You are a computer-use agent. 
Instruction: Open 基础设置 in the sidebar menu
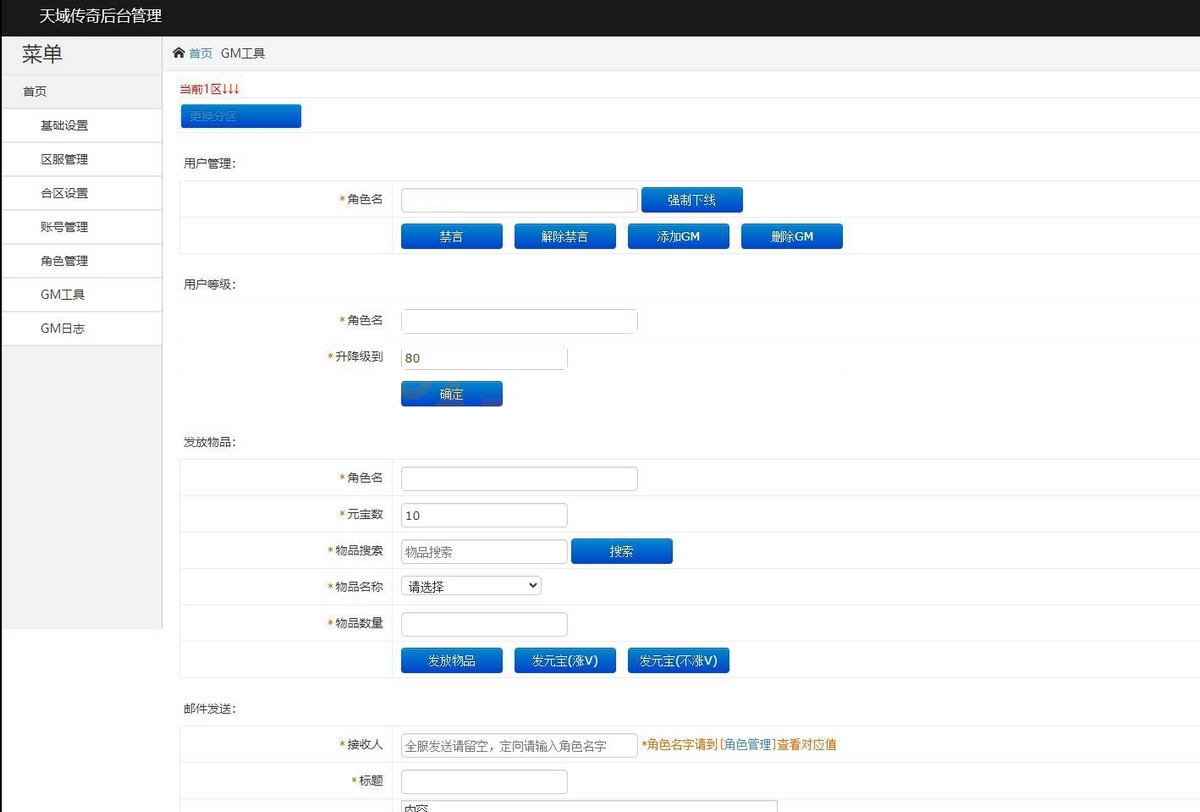pos(64,126)
